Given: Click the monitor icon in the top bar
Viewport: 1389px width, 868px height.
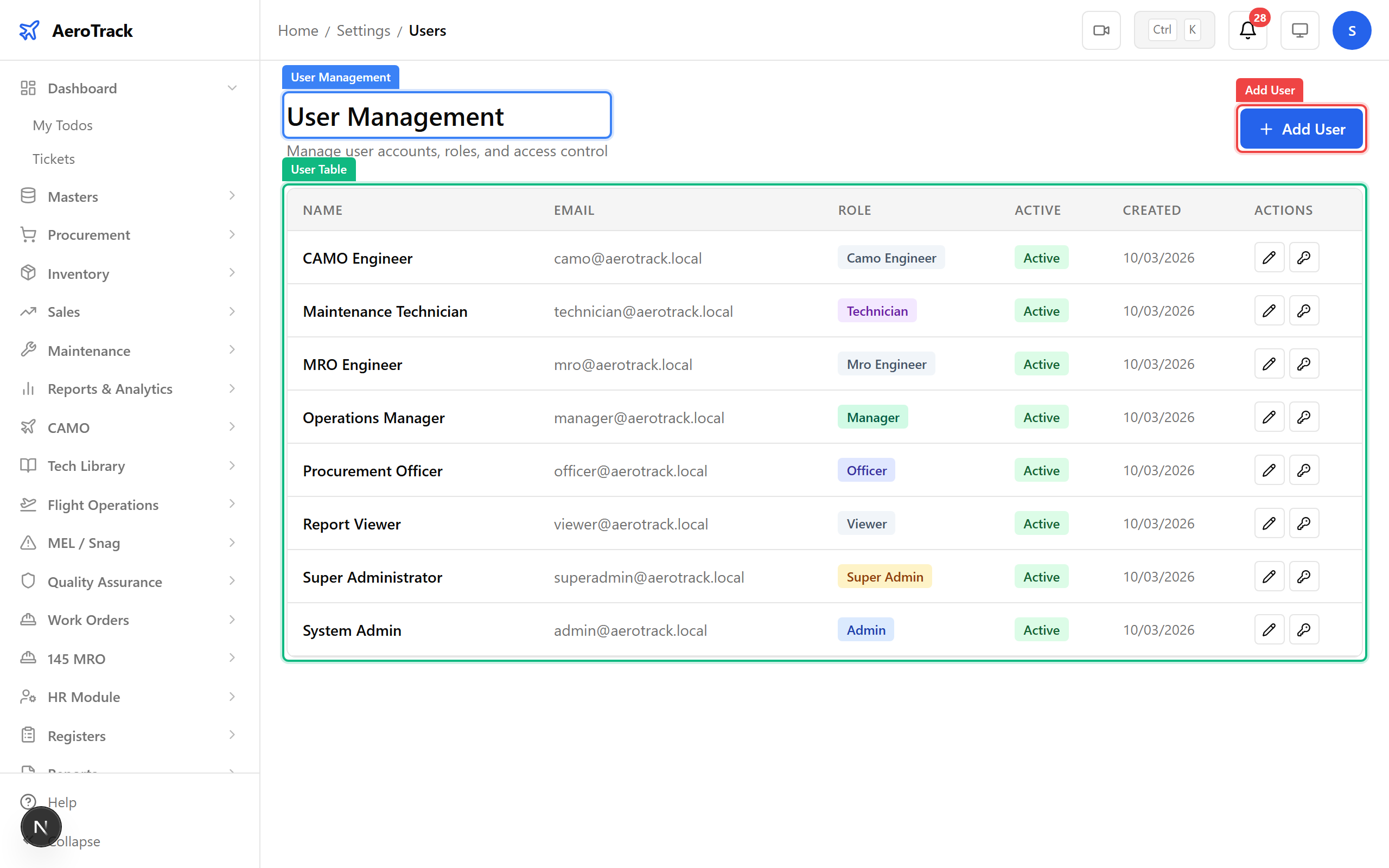Looking at the screenshot, I should coord(1299,30).
